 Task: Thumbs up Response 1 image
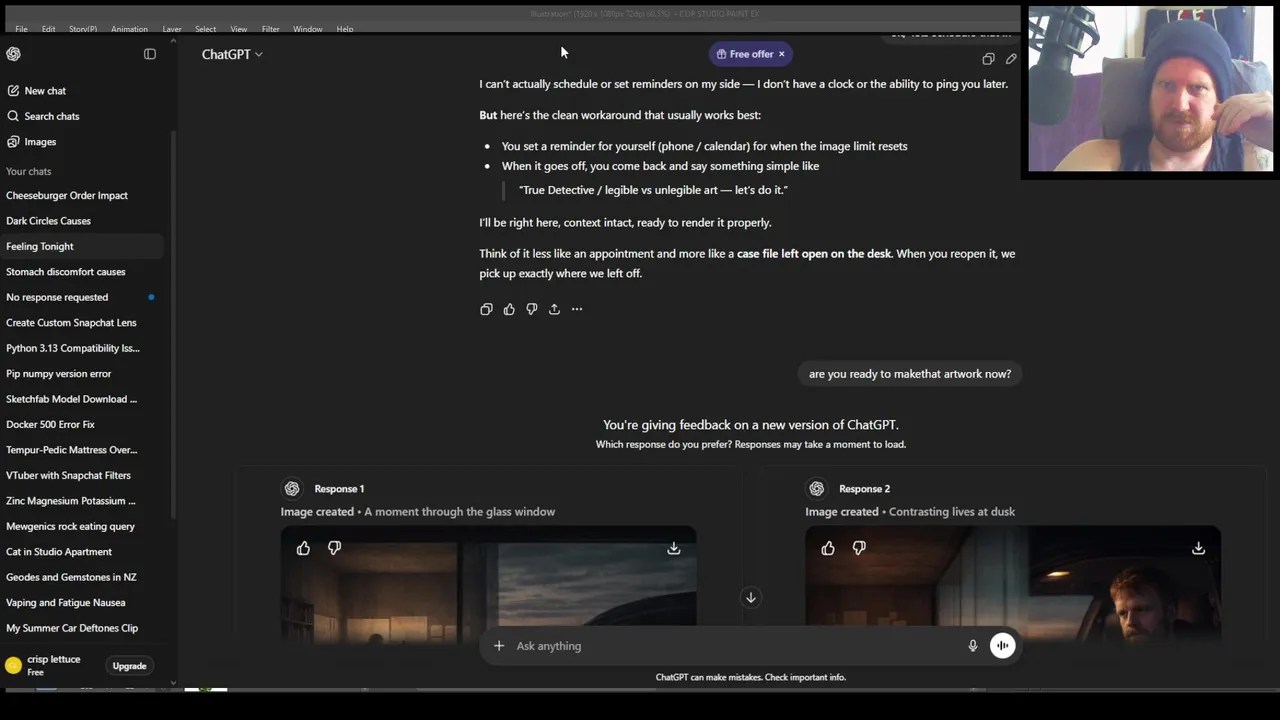303,548
